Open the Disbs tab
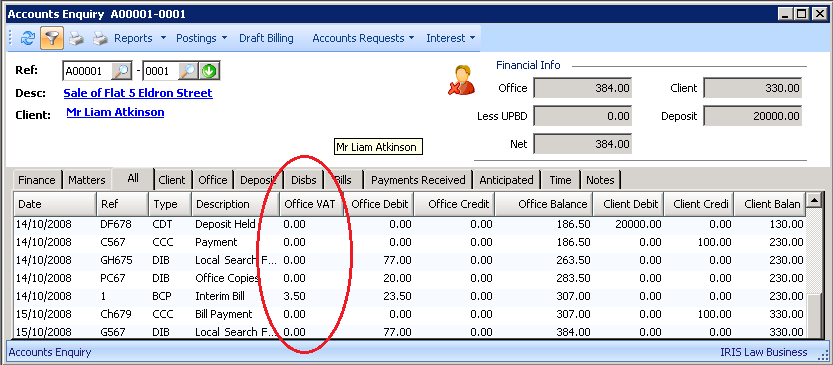 pos(304,180)
